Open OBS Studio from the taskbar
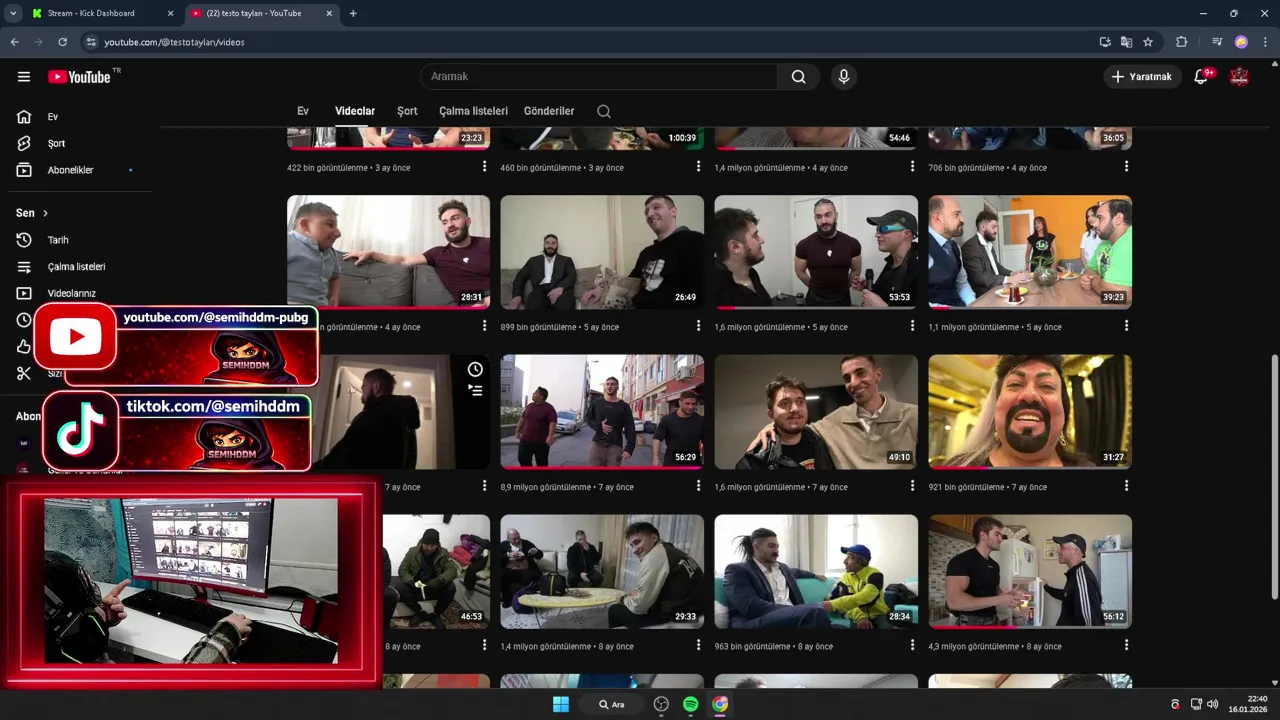 (661, 704)
